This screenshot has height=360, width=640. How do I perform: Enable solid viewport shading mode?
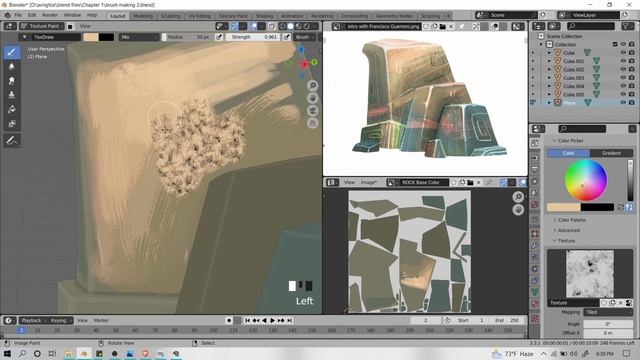[x=290, y=26]
